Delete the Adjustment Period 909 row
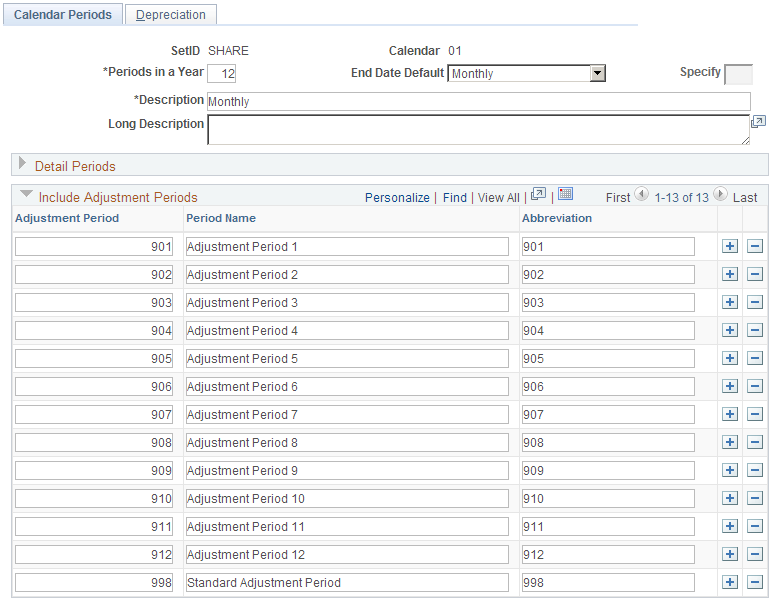The height and width of the screenshot is (604, 774). (755, 470)
